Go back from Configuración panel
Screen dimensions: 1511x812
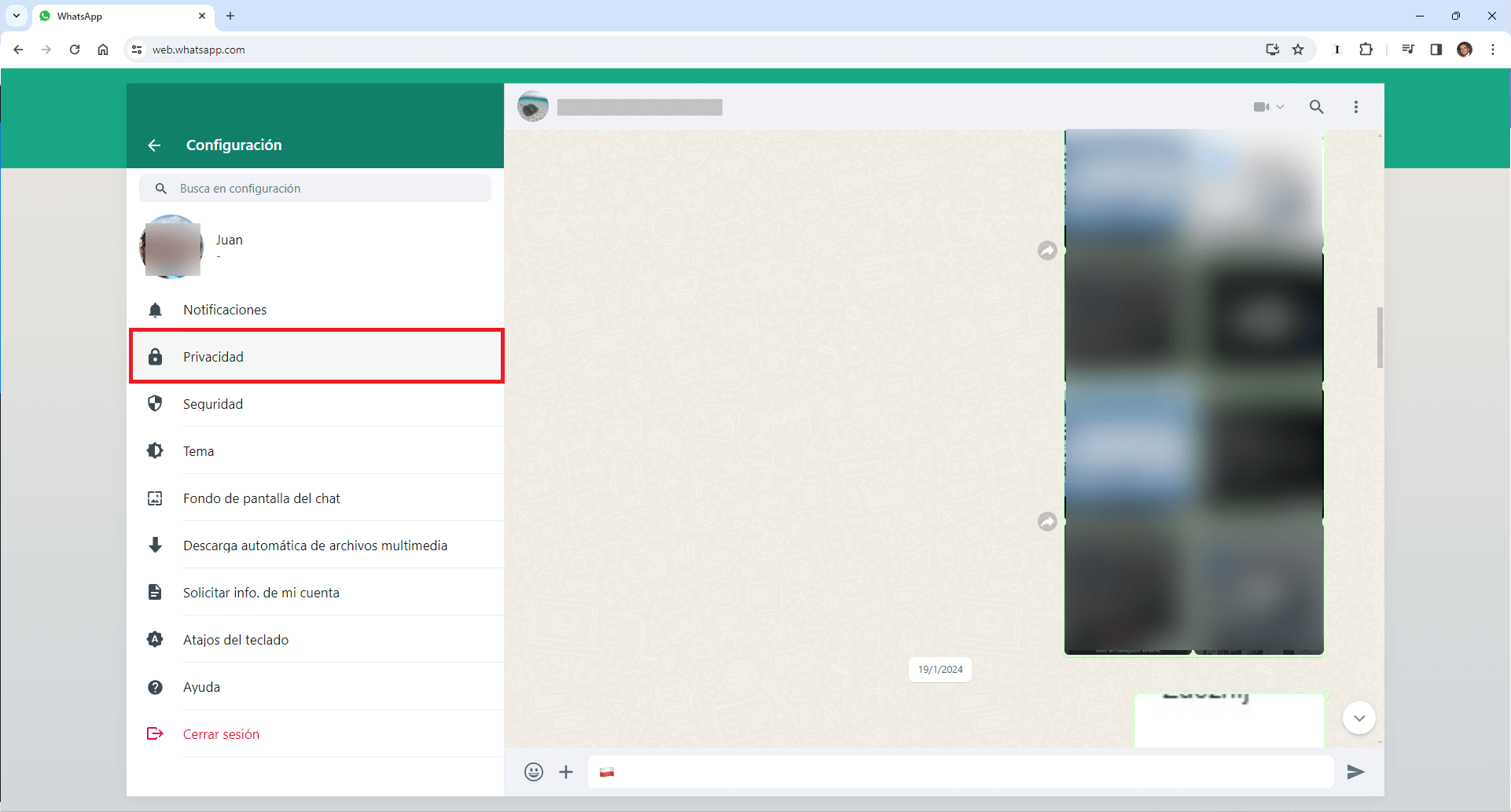click(154, 145)
